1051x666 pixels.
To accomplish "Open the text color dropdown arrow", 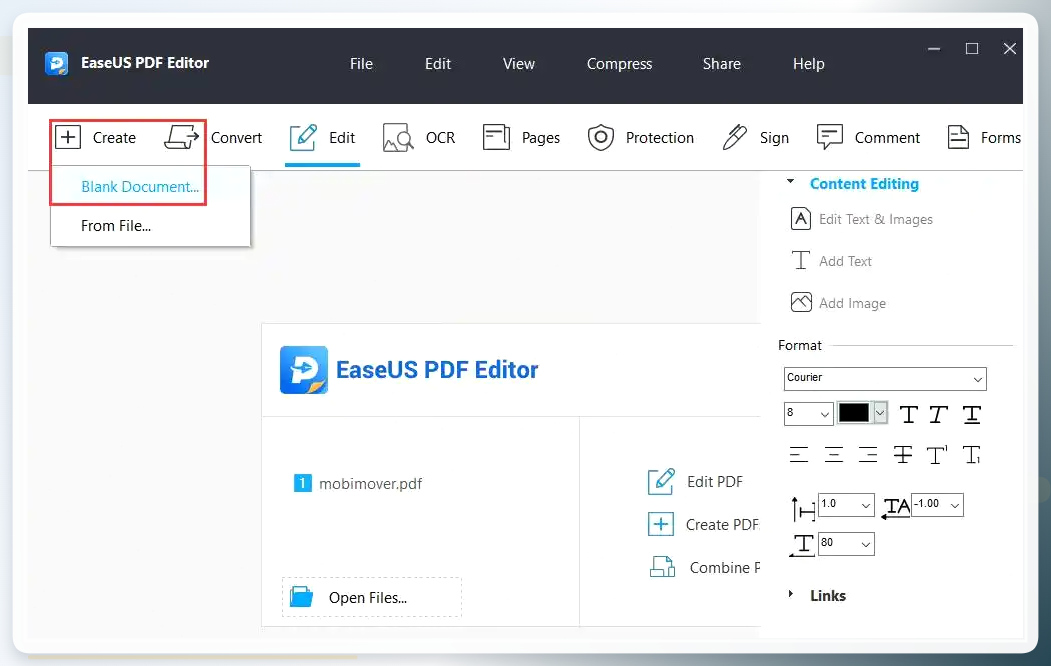I will coord(880,413).
